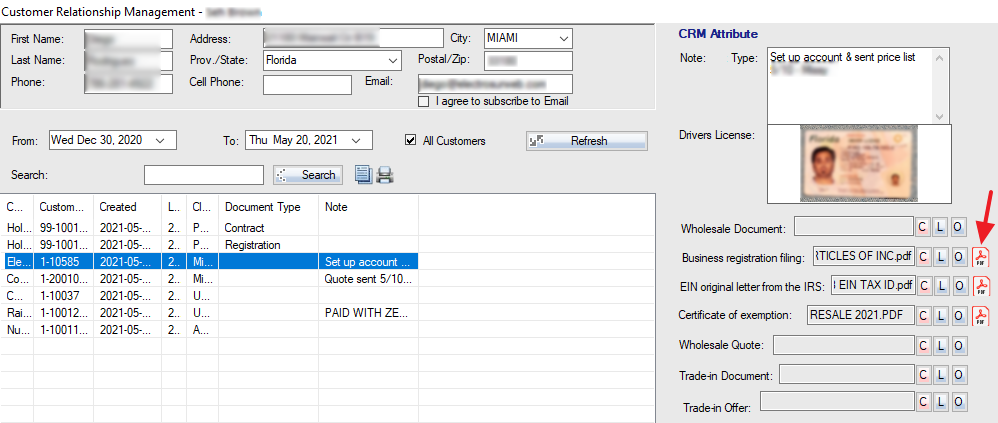Click the Phone input field
Viewport: 998px width, 423px height.
coord(128,84)
